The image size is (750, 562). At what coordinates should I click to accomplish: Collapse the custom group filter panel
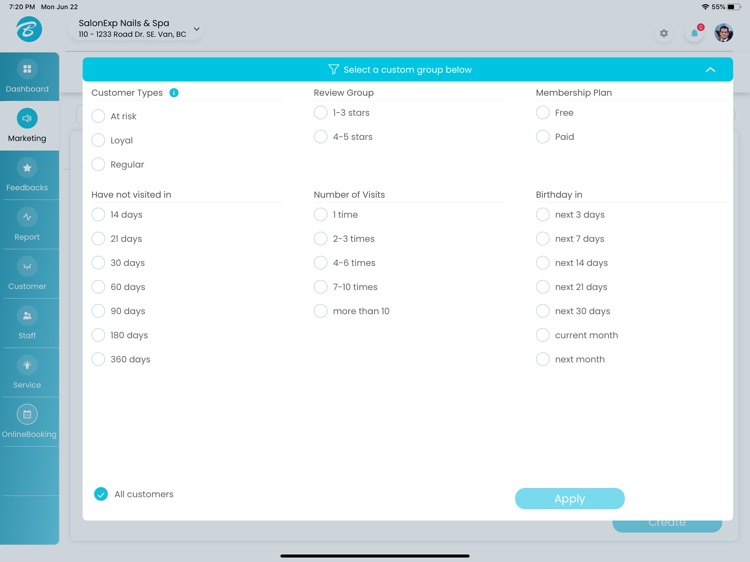tap(710, 69)
